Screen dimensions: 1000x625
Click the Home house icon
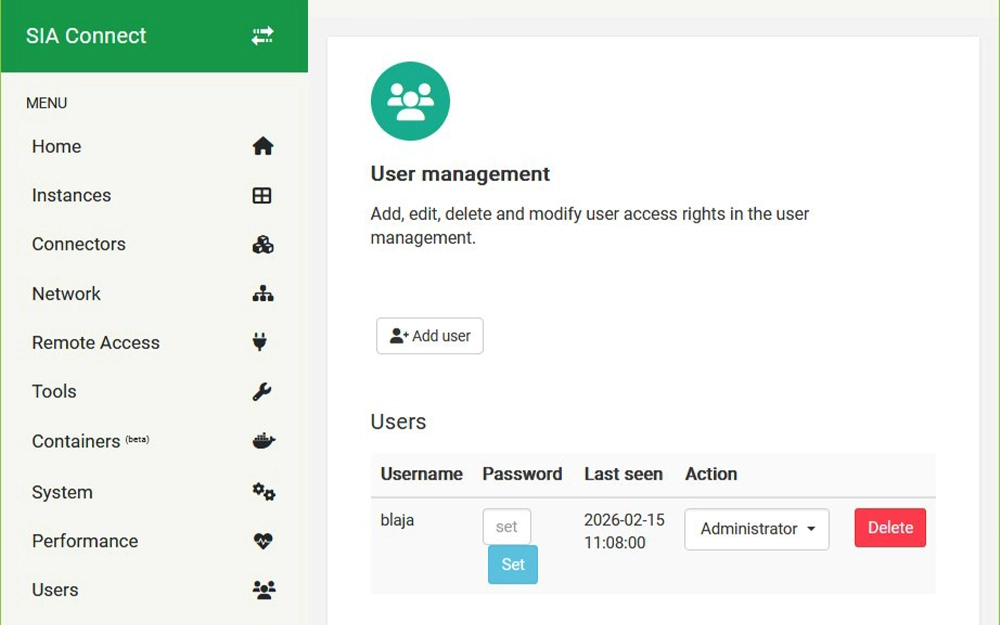[x=263, y=146]
